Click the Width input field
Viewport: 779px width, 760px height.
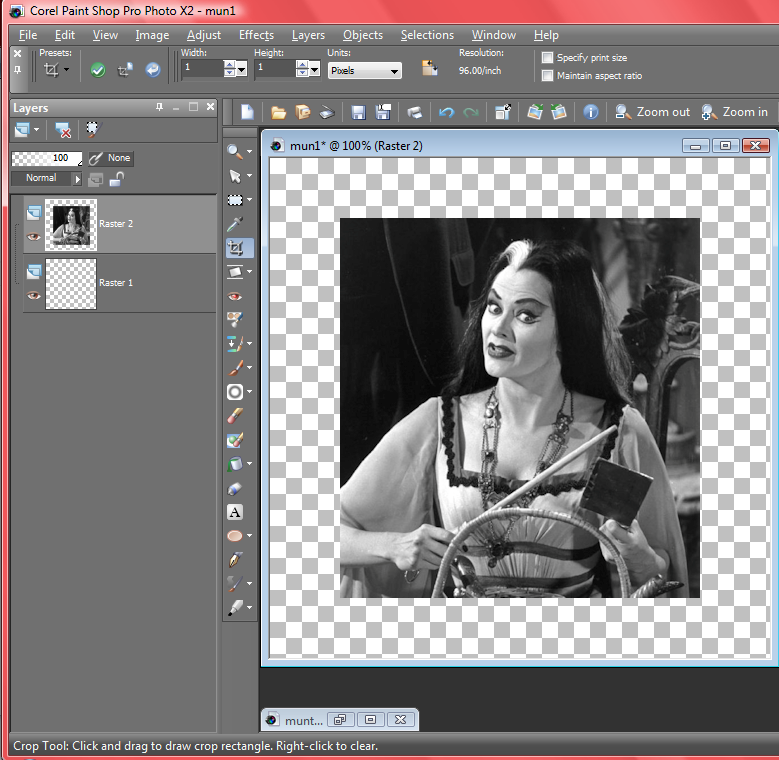202,70
